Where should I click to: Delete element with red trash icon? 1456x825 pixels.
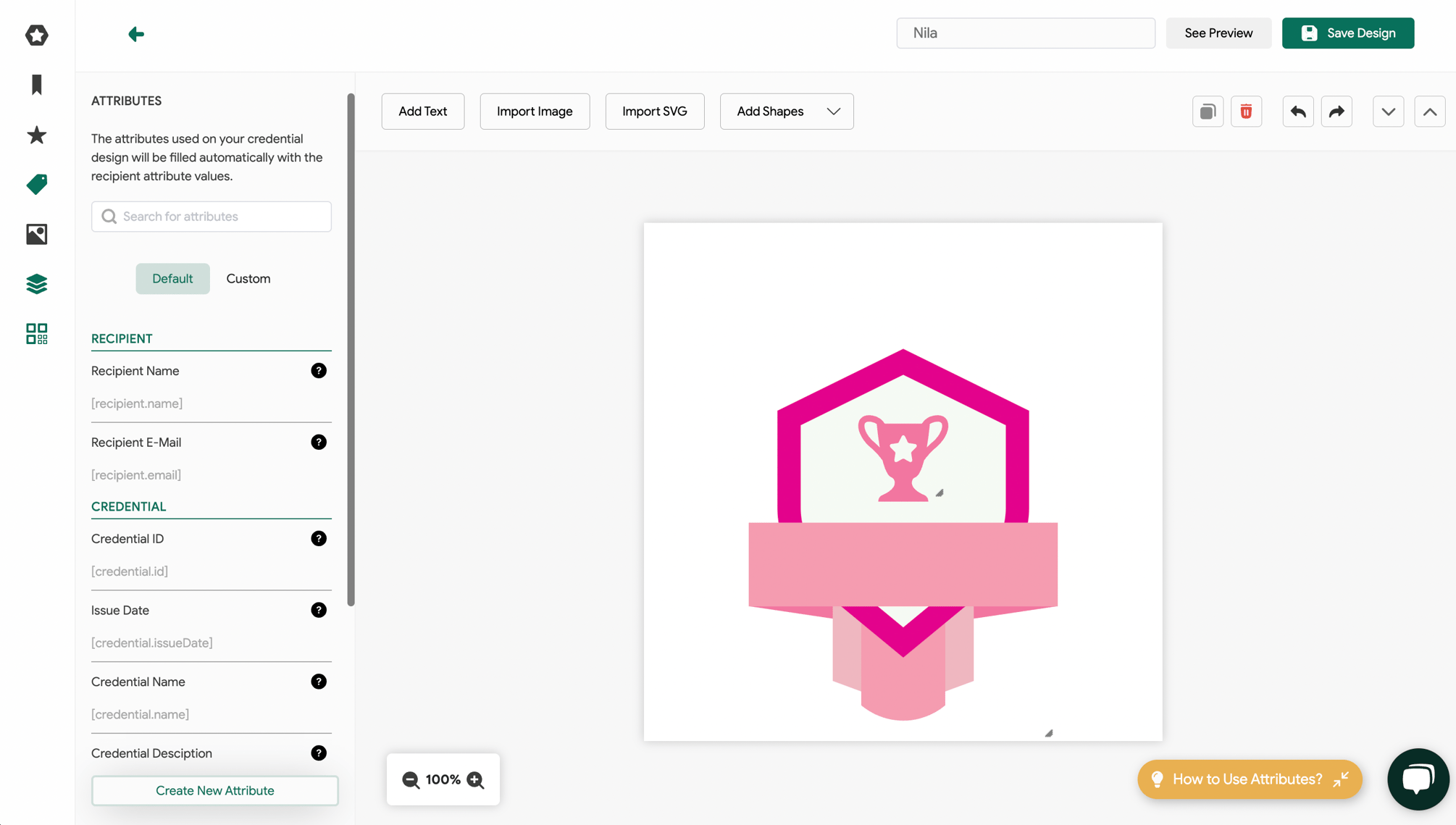click(1246, 112)
